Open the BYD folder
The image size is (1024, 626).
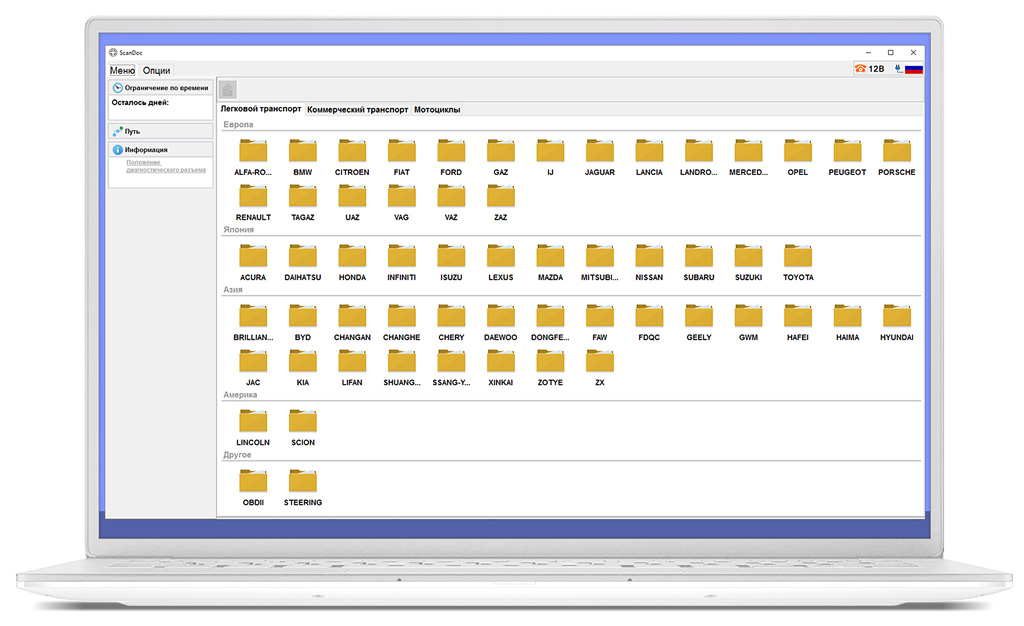[x=302, y=322]
